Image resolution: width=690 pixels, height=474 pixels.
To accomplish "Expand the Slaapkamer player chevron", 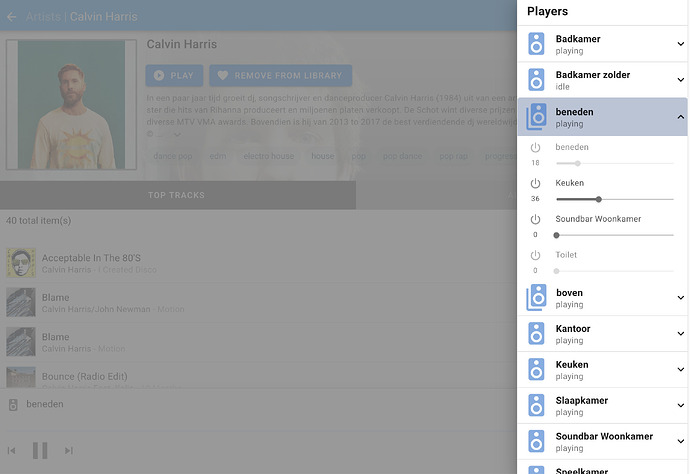I will (x=680, y=406).
